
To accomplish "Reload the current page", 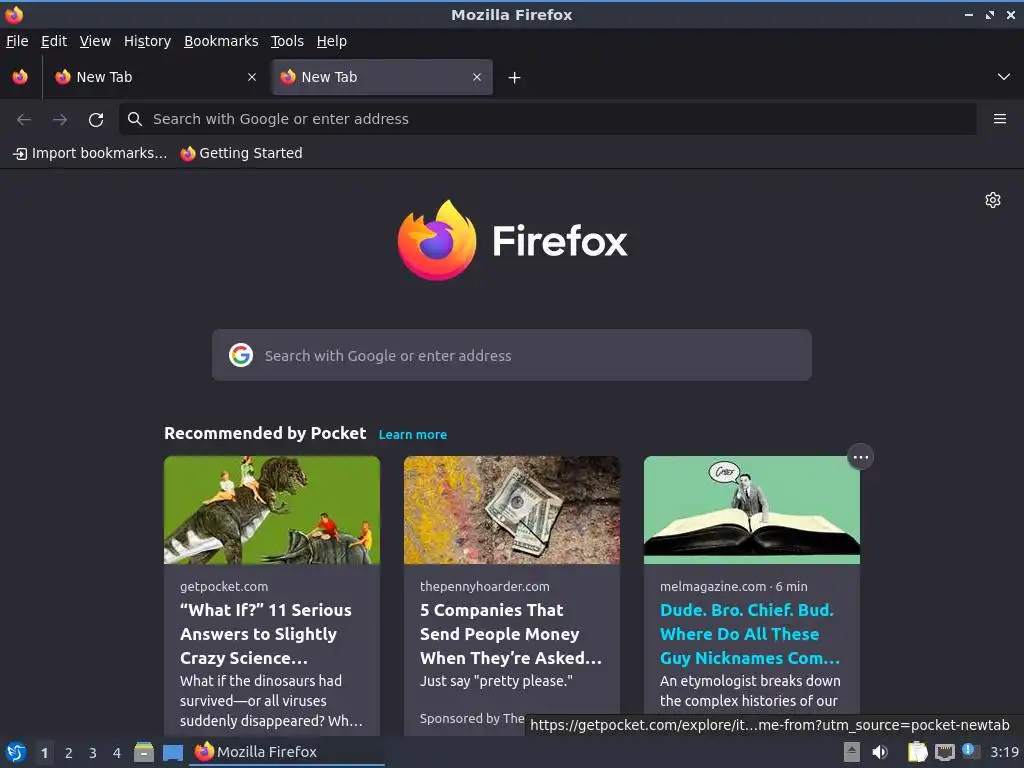I will tap(96, 120).
